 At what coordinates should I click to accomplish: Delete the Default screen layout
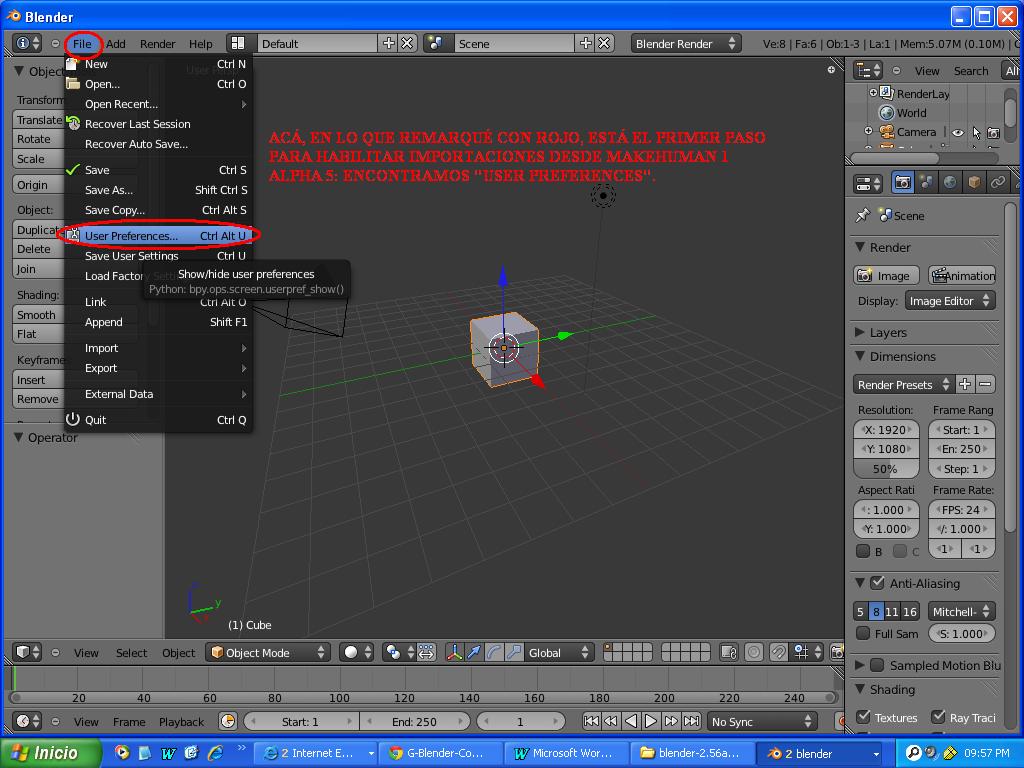[407, 43]
